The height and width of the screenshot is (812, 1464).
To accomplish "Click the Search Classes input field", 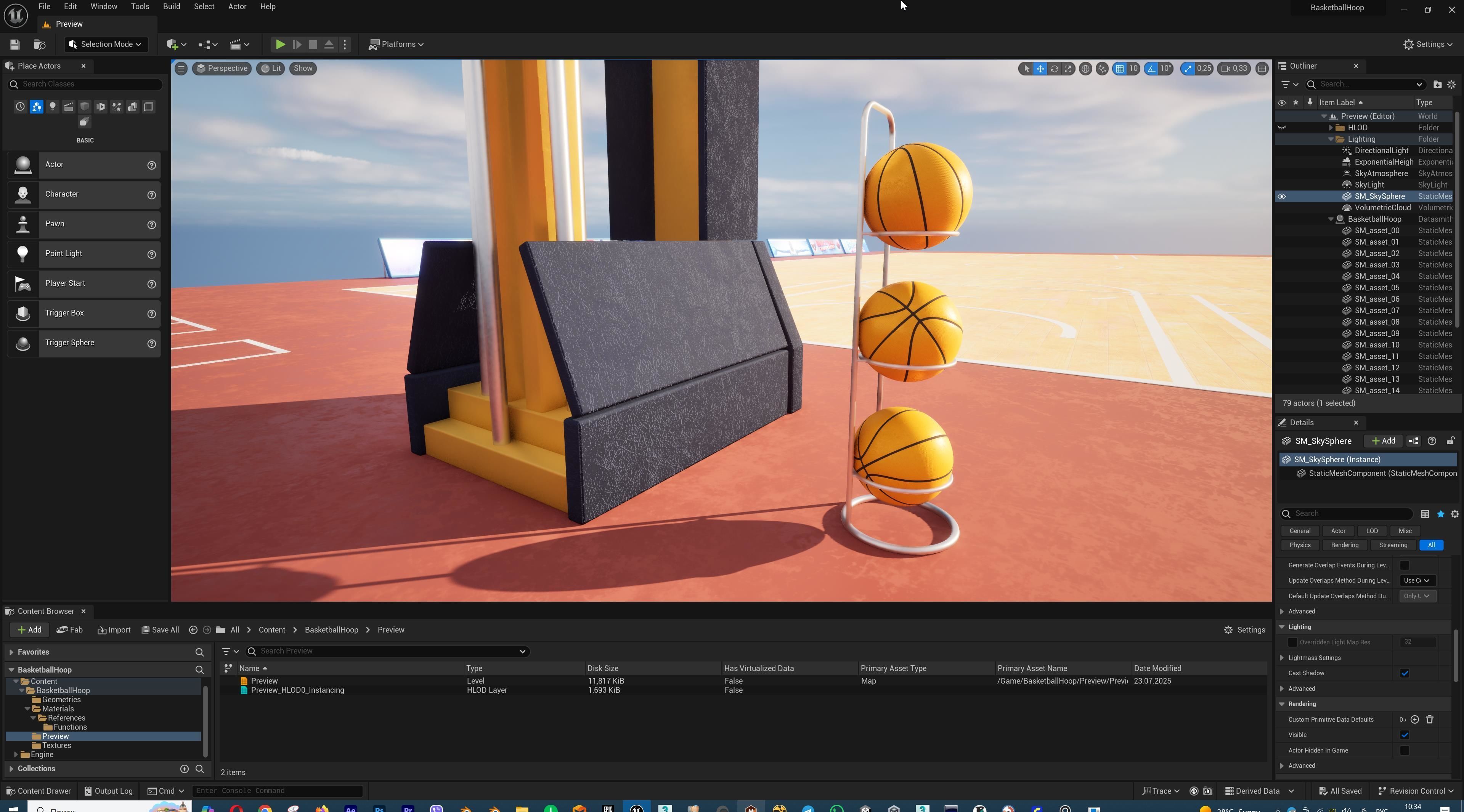I will [x=85, y=84].
